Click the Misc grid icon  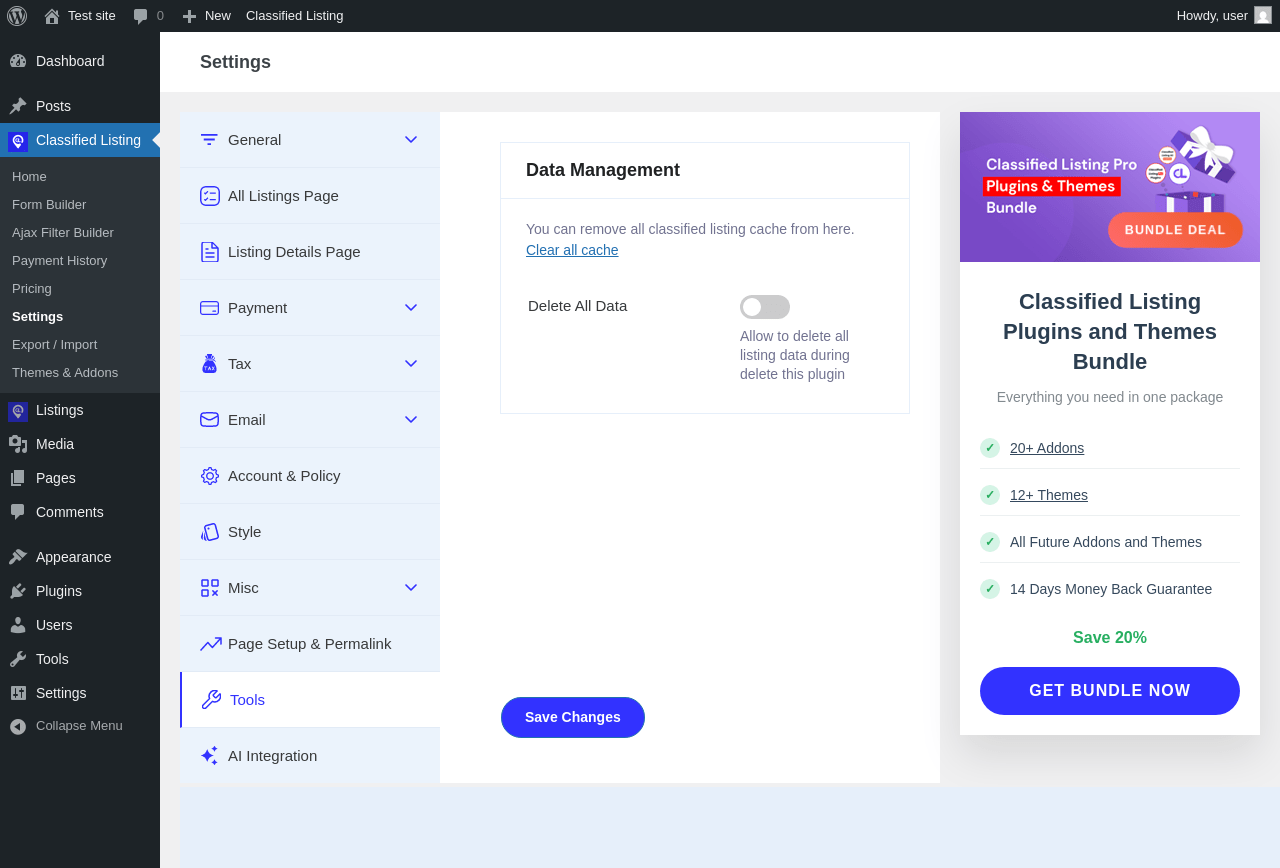(209, 588)
